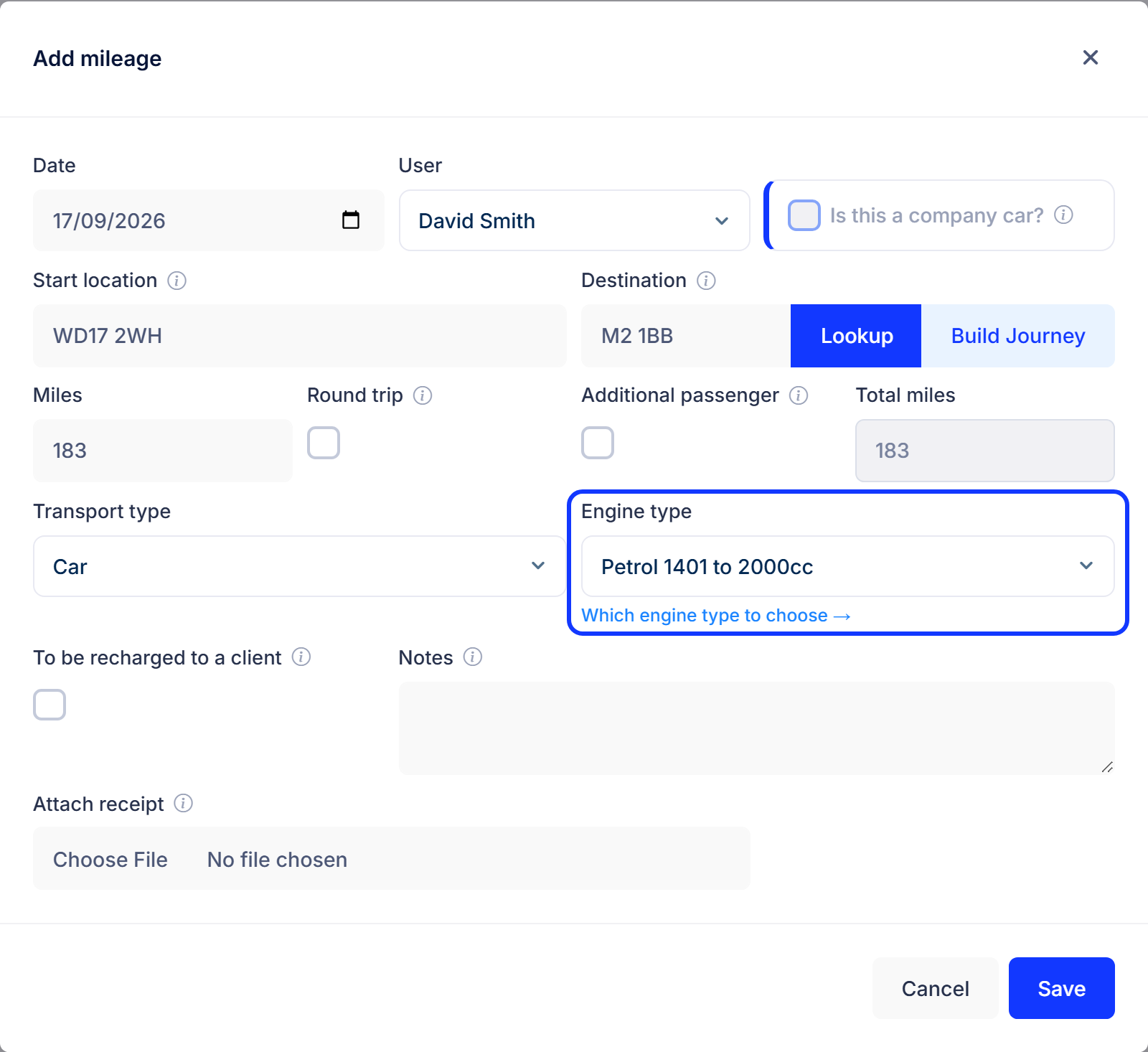Close the Add mileage dialog with X
This screenshot has width=1148, height=1052.
click(x=1090, y=57)
